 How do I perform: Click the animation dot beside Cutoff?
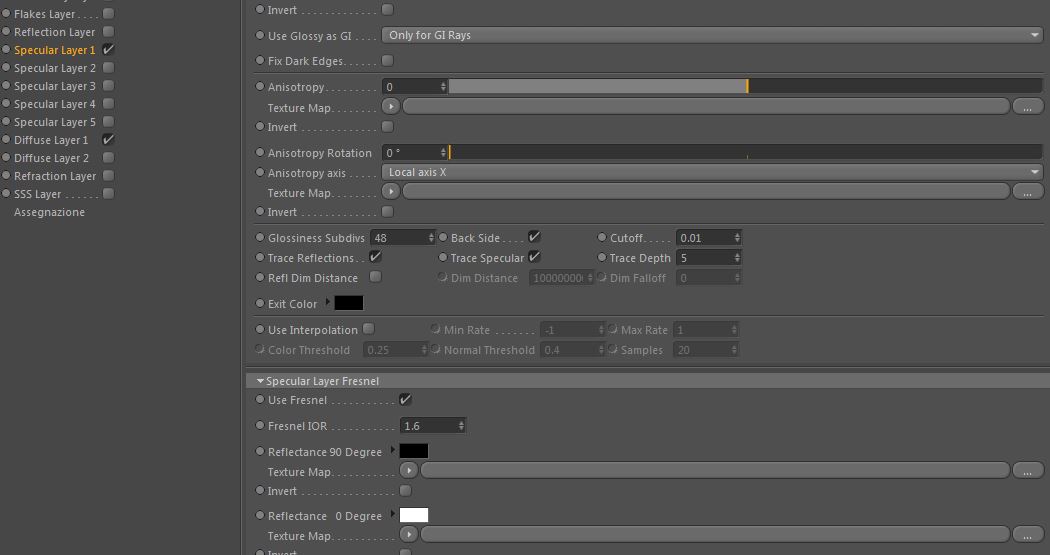coord(601,237)
